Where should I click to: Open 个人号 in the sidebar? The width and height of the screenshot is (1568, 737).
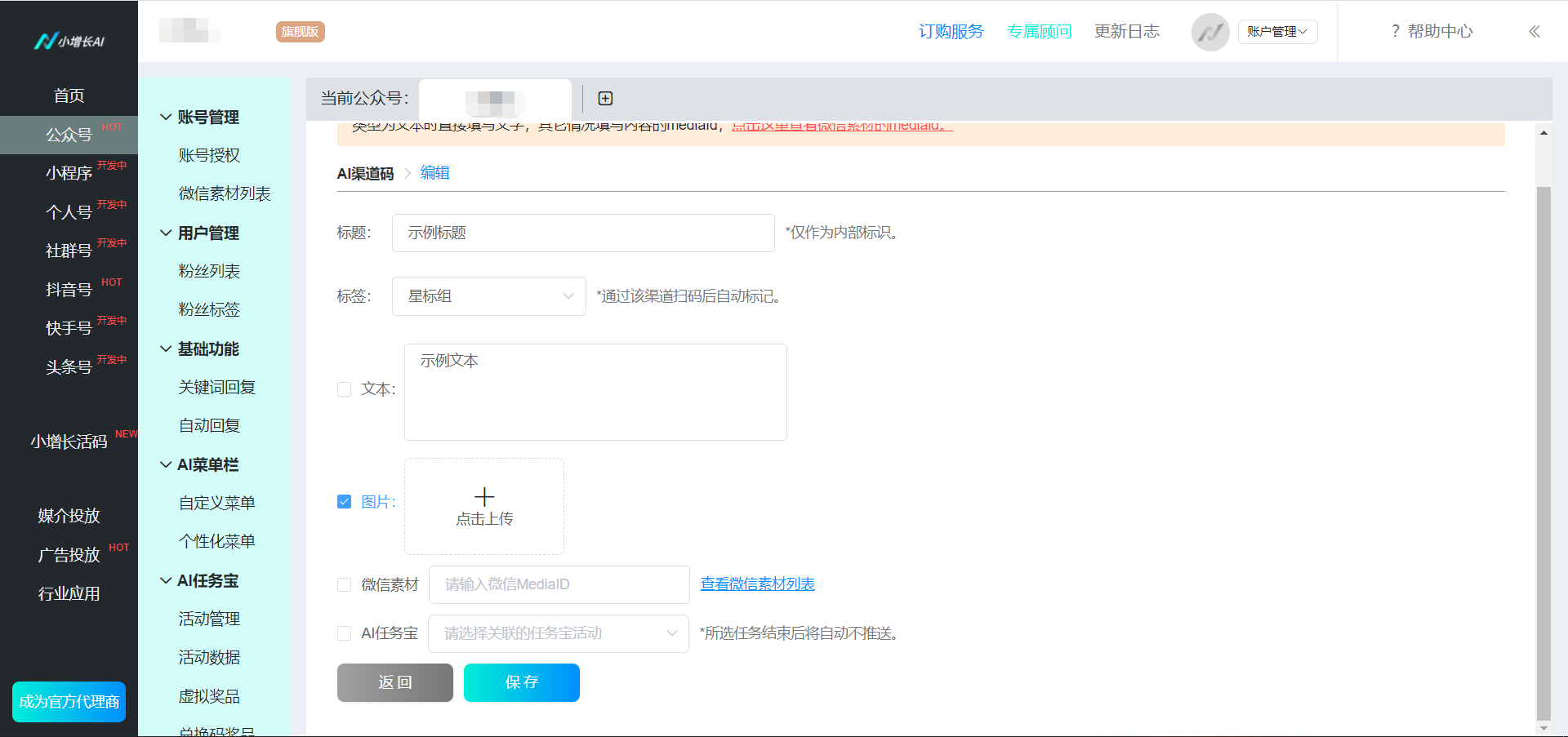69,212
